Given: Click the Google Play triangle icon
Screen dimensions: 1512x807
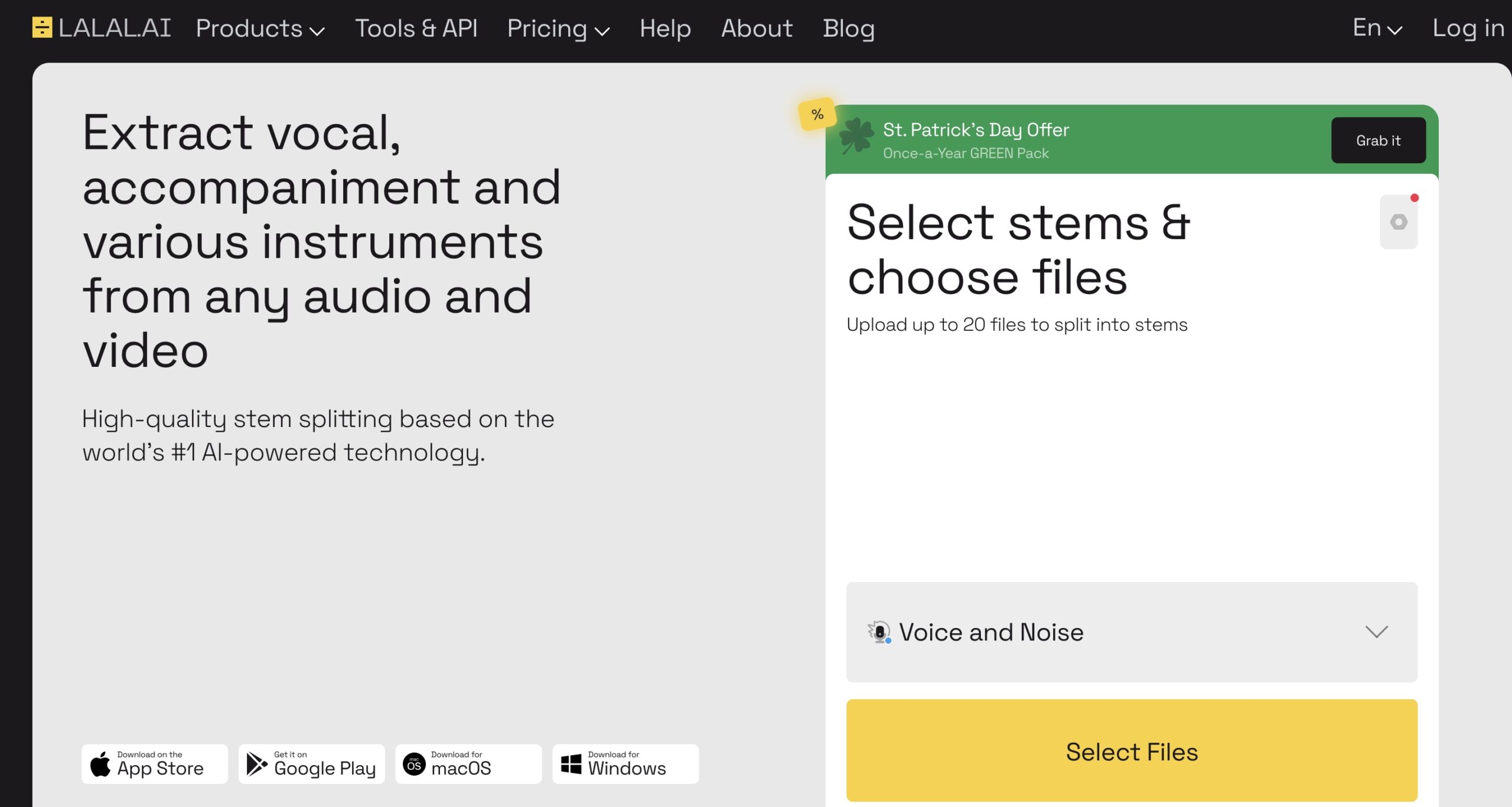Looking at the screenshot, I should tap(256, 764).
